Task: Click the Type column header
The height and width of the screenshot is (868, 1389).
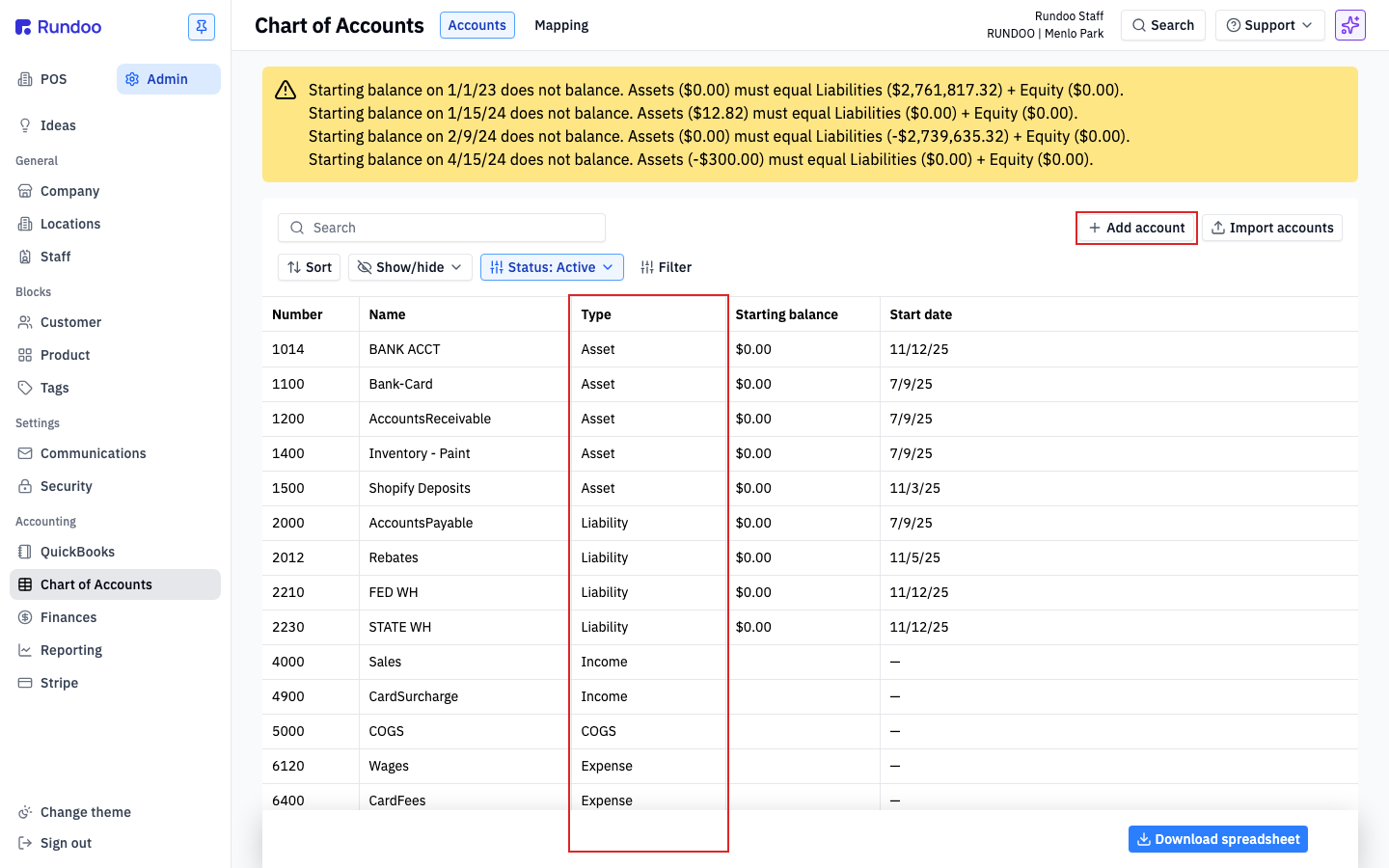Action: (x=596, y=314)
